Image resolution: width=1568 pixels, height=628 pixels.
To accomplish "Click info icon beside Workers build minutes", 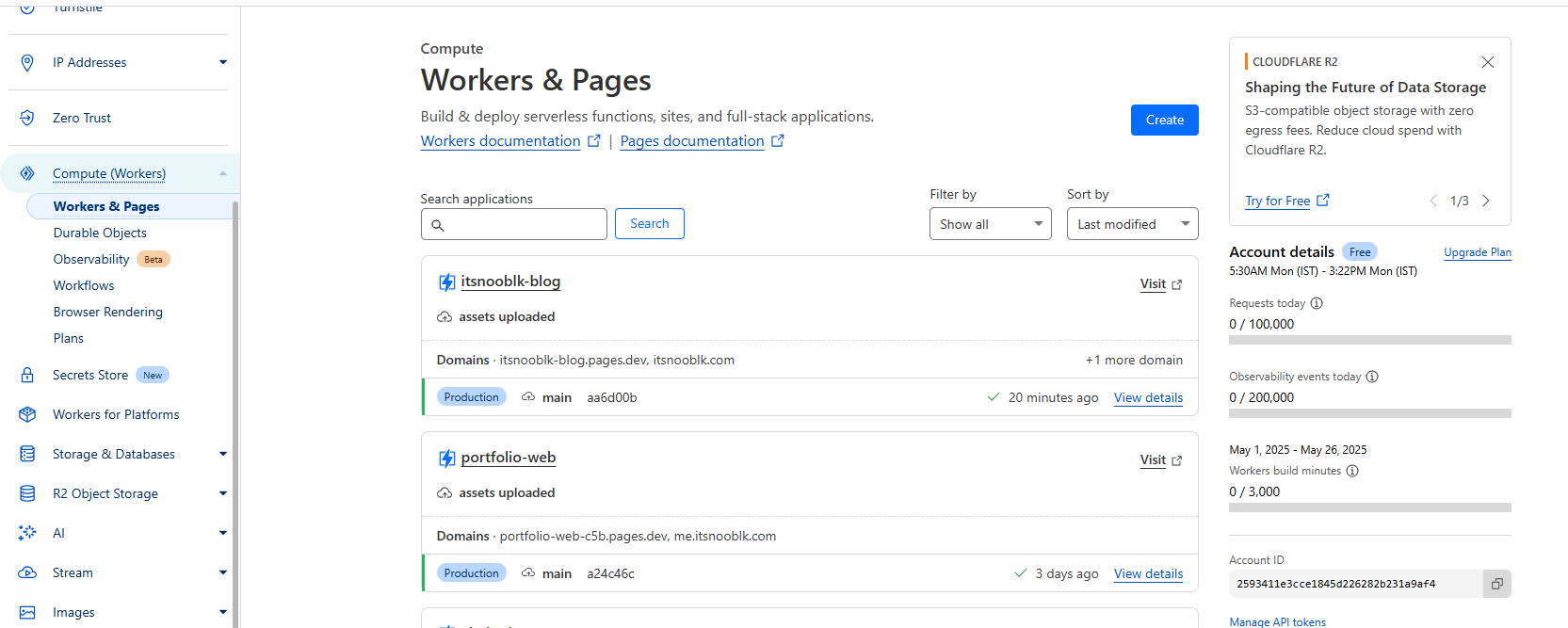I will (x=1352, y=471).
